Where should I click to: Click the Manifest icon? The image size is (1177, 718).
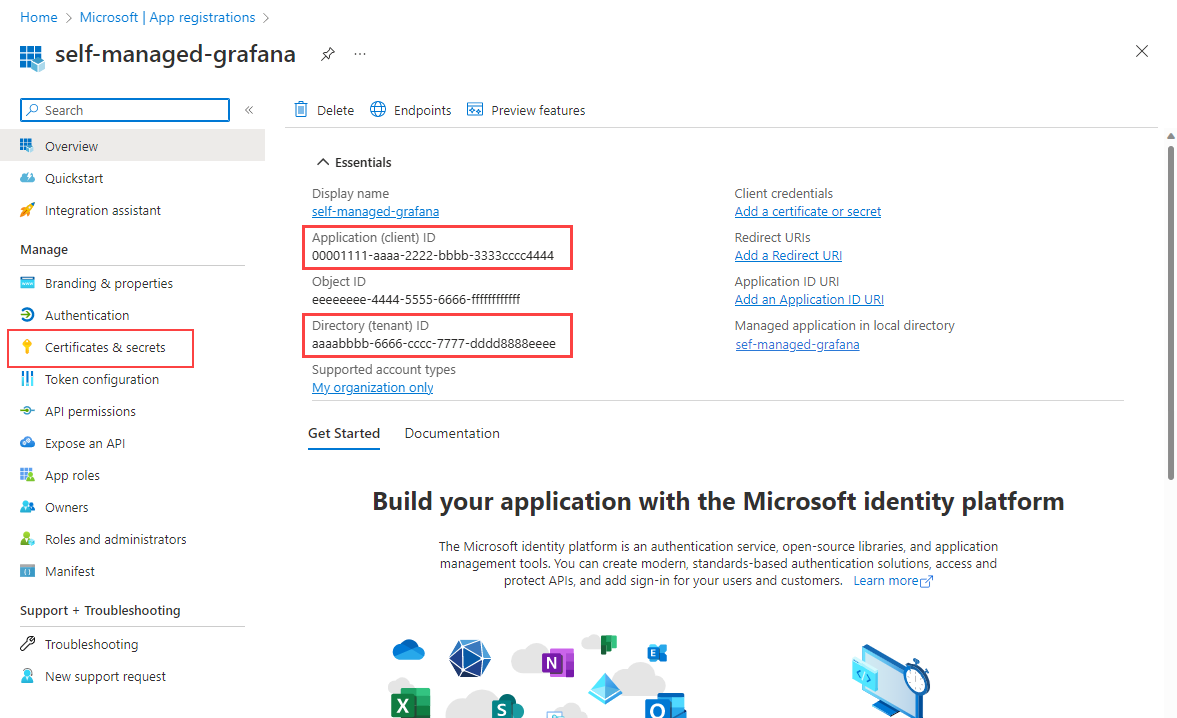(x=27, y=571)
